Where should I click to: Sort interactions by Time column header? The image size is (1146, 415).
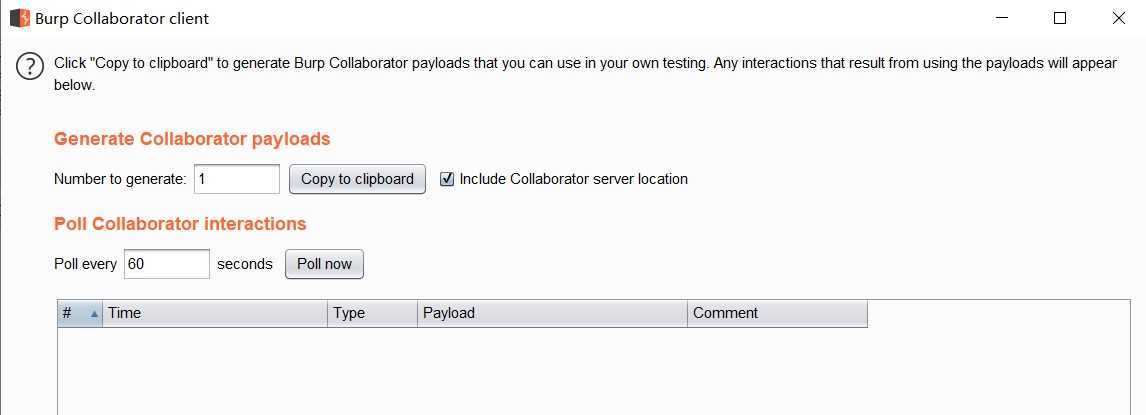coord(215,313)
